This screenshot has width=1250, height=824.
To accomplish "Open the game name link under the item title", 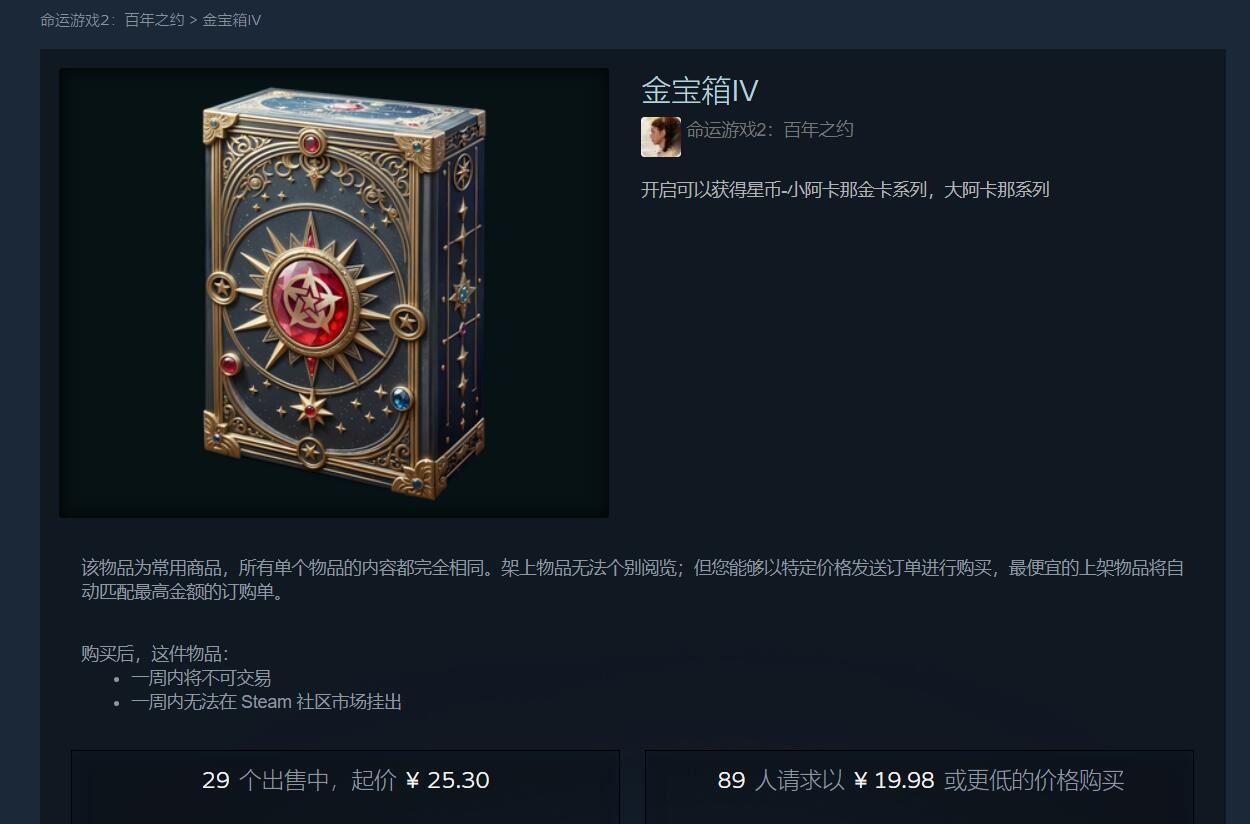I will click(769, 129).
